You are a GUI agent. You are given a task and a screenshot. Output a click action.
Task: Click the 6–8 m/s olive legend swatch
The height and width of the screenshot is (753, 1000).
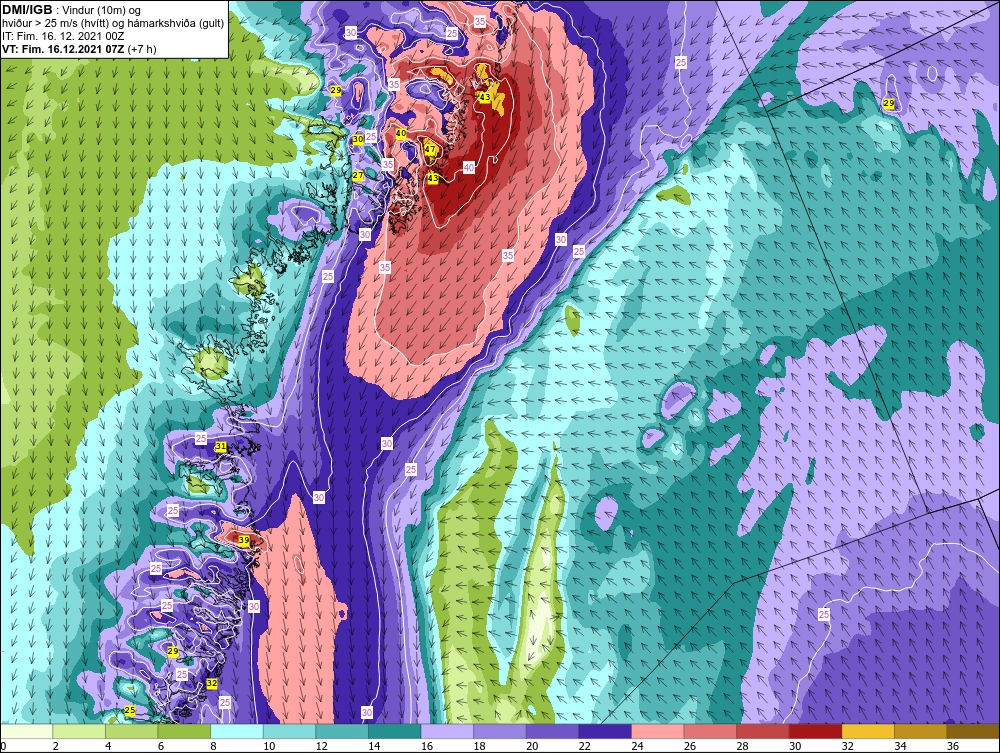tap(184, 731)
